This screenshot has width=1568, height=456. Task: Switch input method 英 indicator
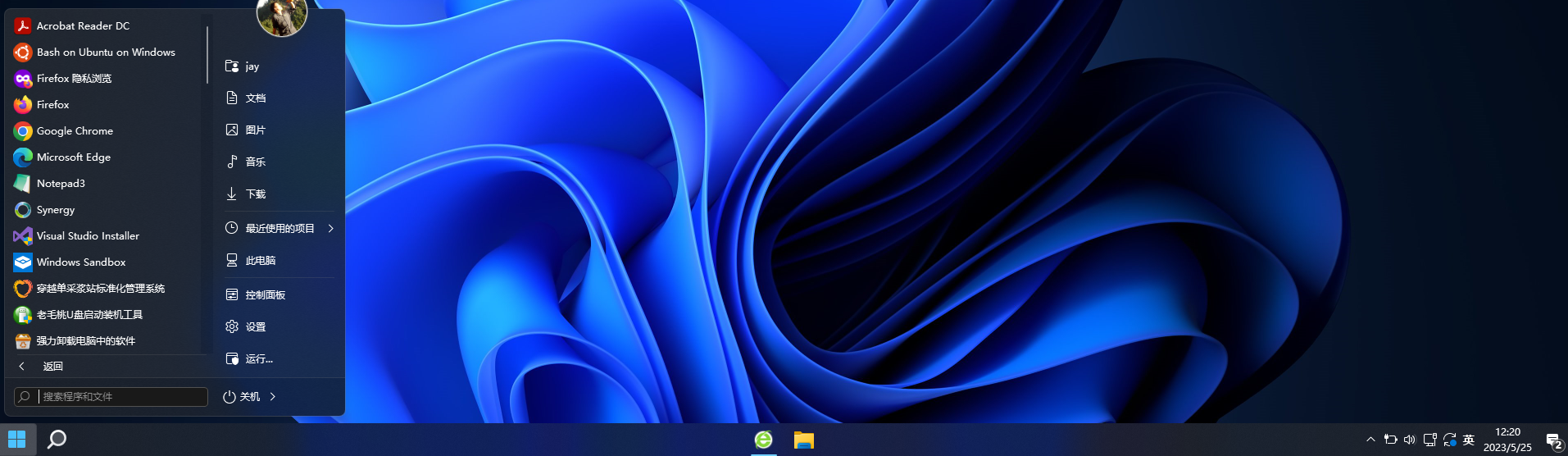click(1469, 440)
